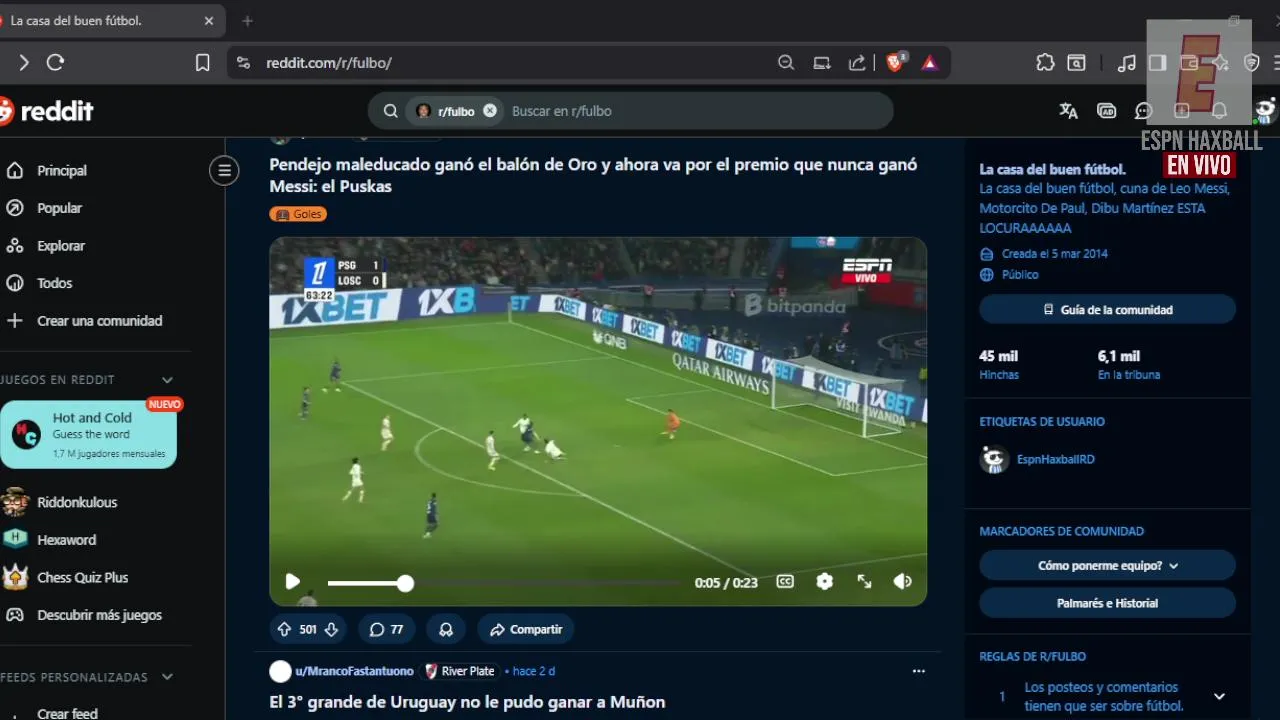Share the post with Compartir
Viewport: 1280px width, 720px height.
(525, 629)
